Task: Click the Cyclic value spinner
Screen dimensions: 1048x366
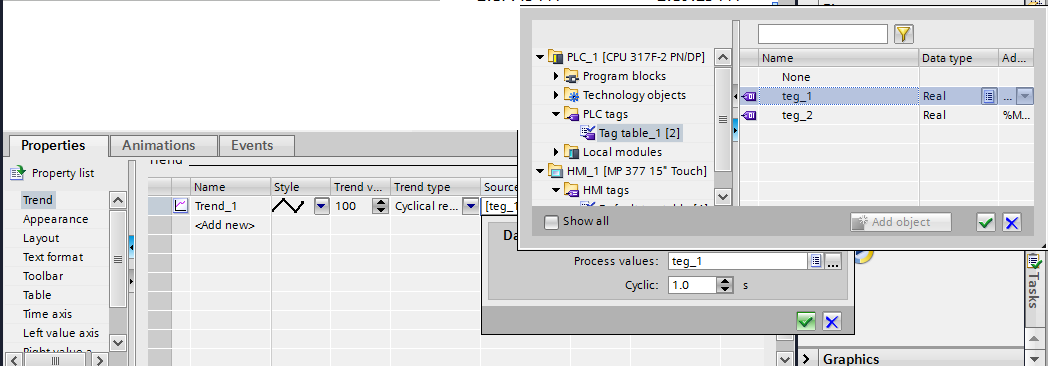Action: [725, 285]
